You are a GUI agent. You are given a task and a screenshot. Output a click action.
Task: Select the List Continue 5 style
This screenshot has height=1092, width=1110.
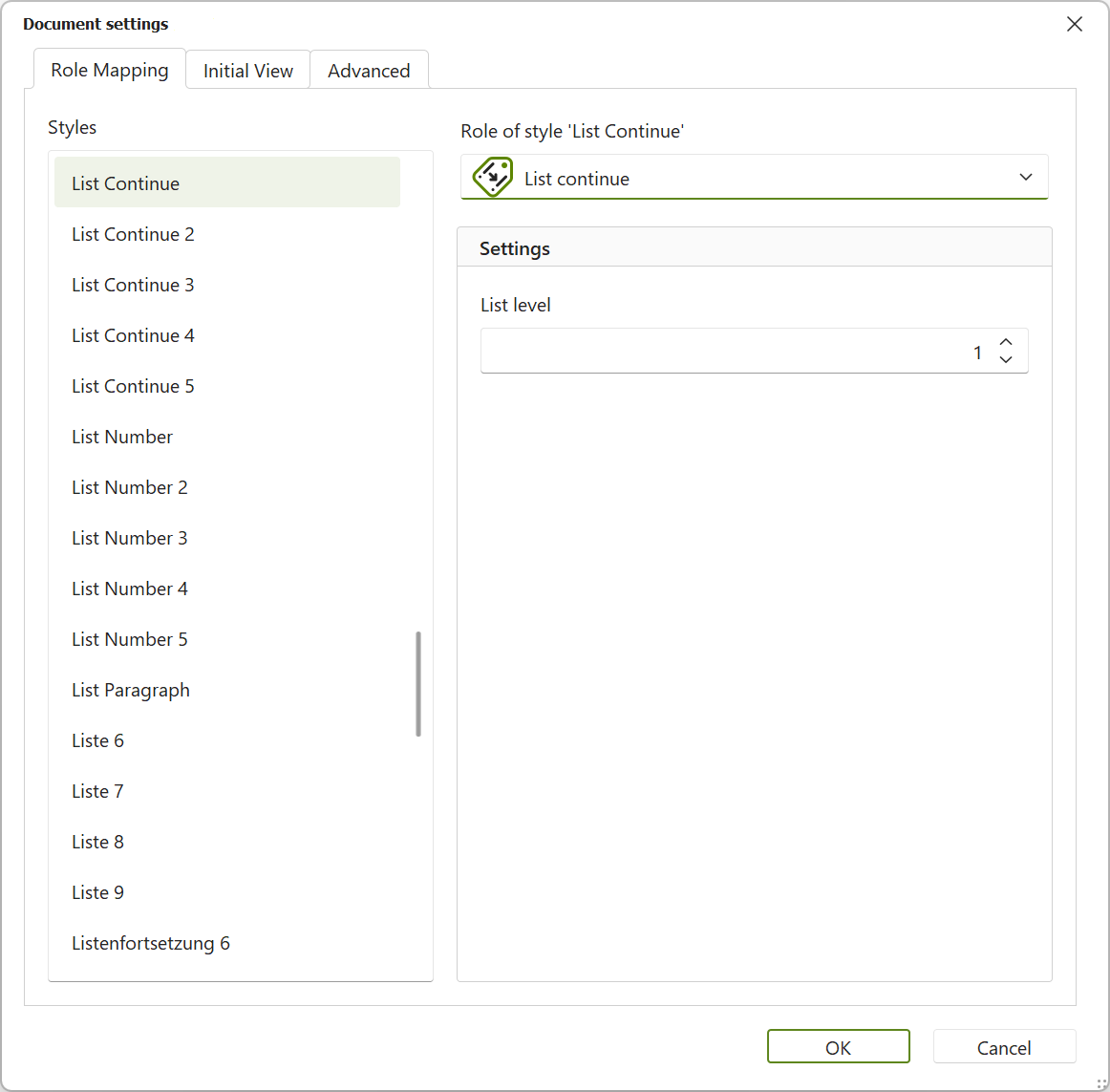pos(227,386)
